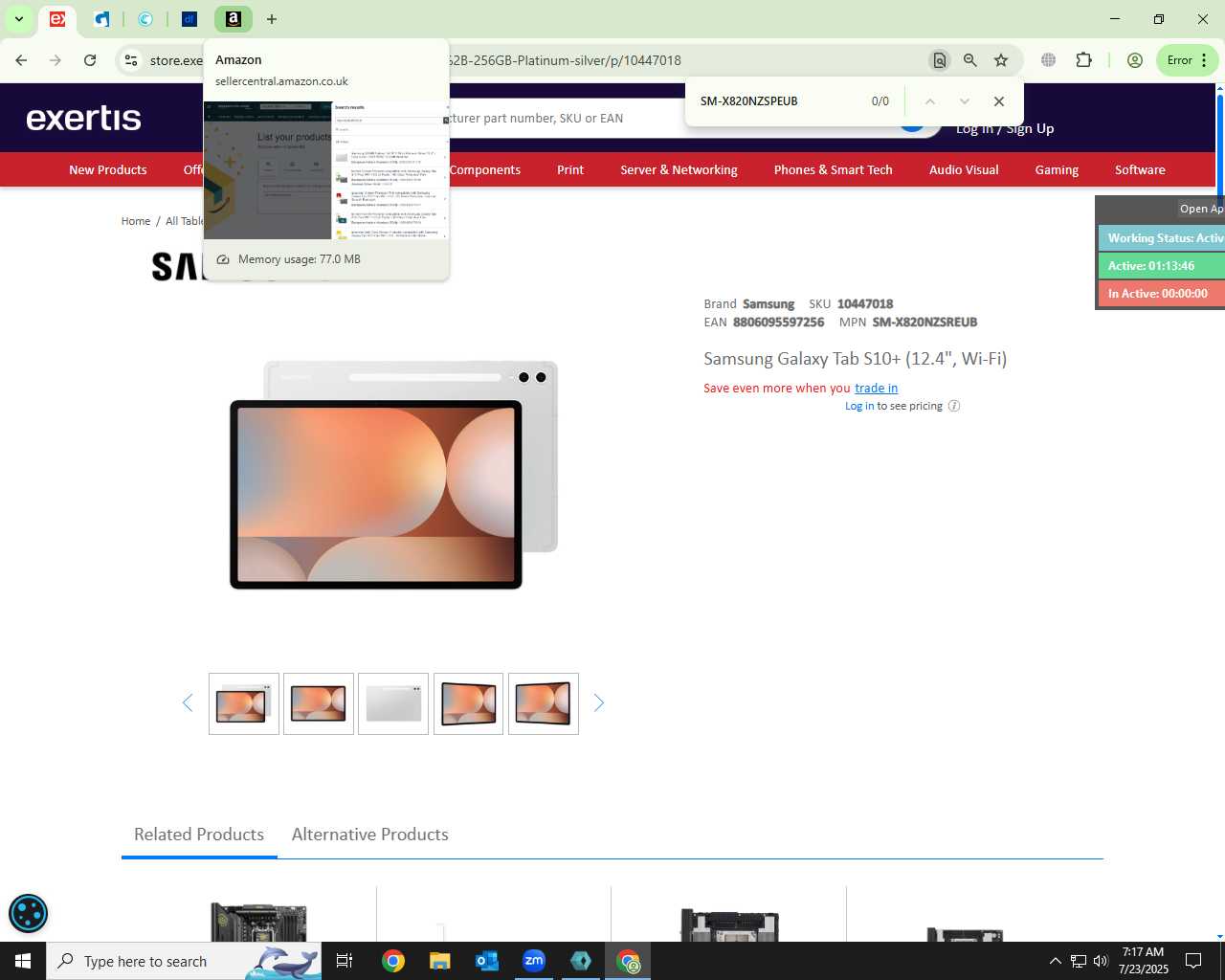The image size is (1225, 980).
Task: Select the fourth product thumbnail
Action: click(x=468, y=704)
